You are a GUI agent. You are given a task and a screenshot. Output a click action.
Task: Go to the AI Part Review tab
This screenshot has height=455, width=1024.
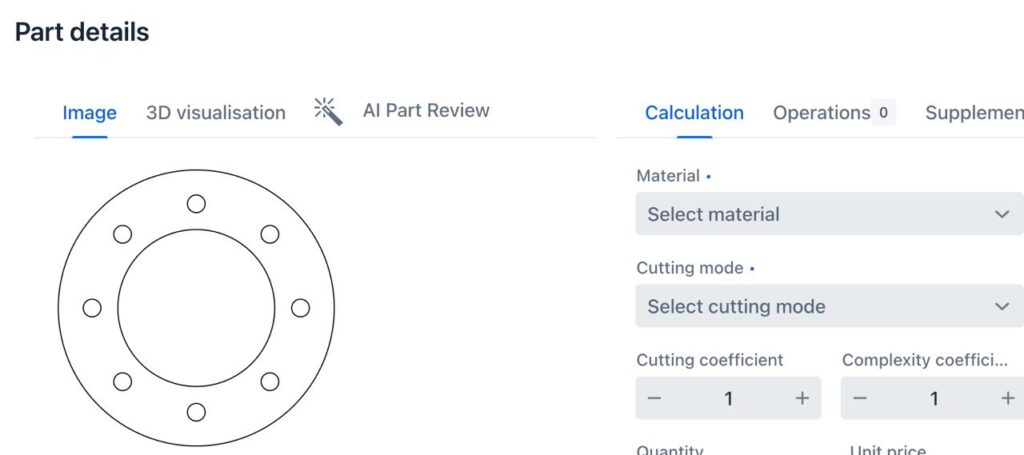point(425,111)
